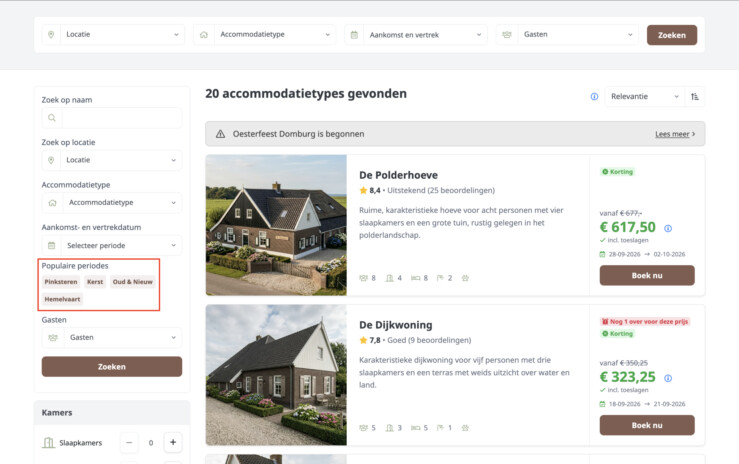Viewport: 739px width, 464px height.
Task: Open the Selecteer periode dropdown
Action: [112, 245]
